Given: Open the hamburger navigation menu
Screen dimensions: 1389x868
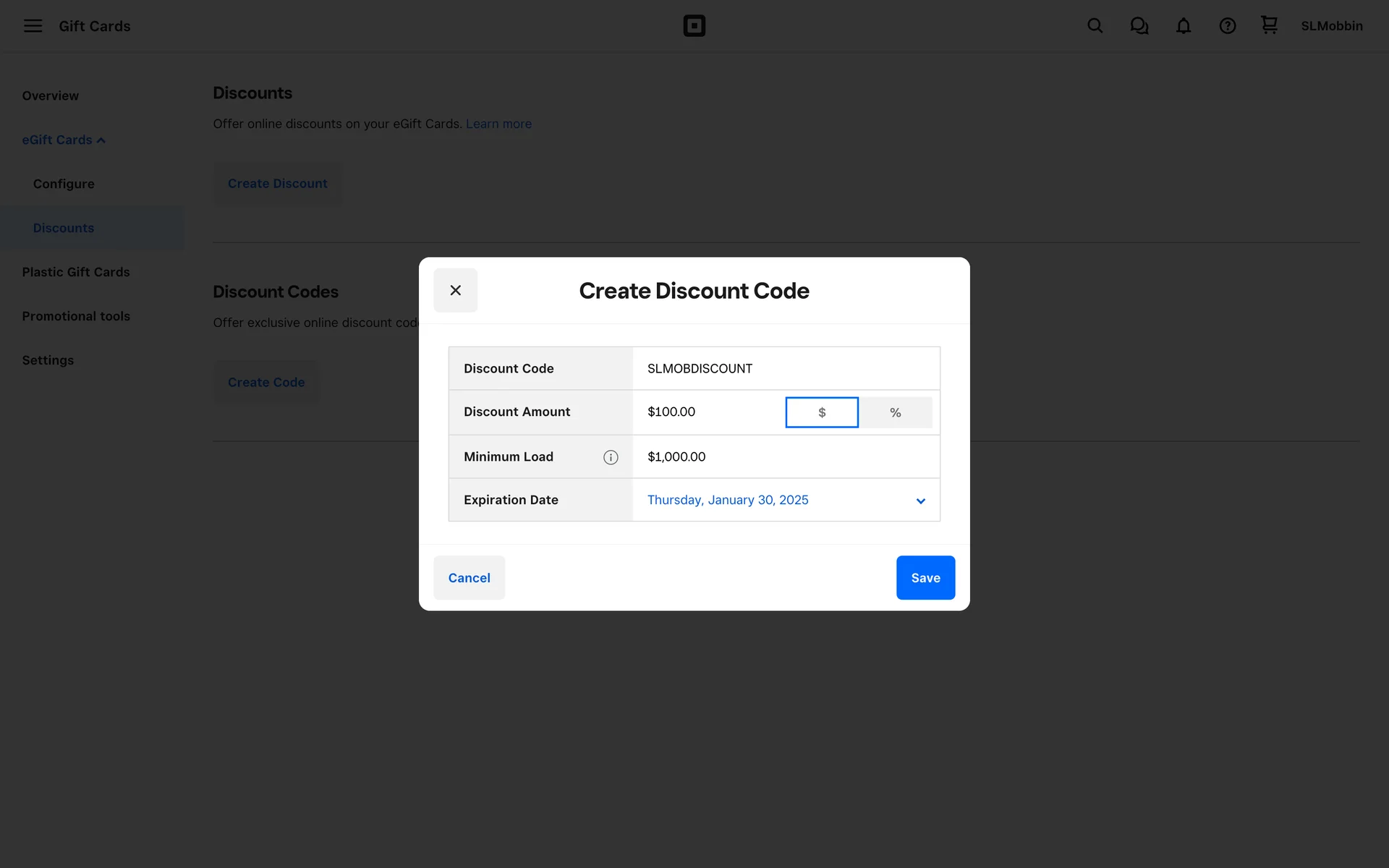Looking at the screenshot, I should pyautogui.click(x=33, y=26).
